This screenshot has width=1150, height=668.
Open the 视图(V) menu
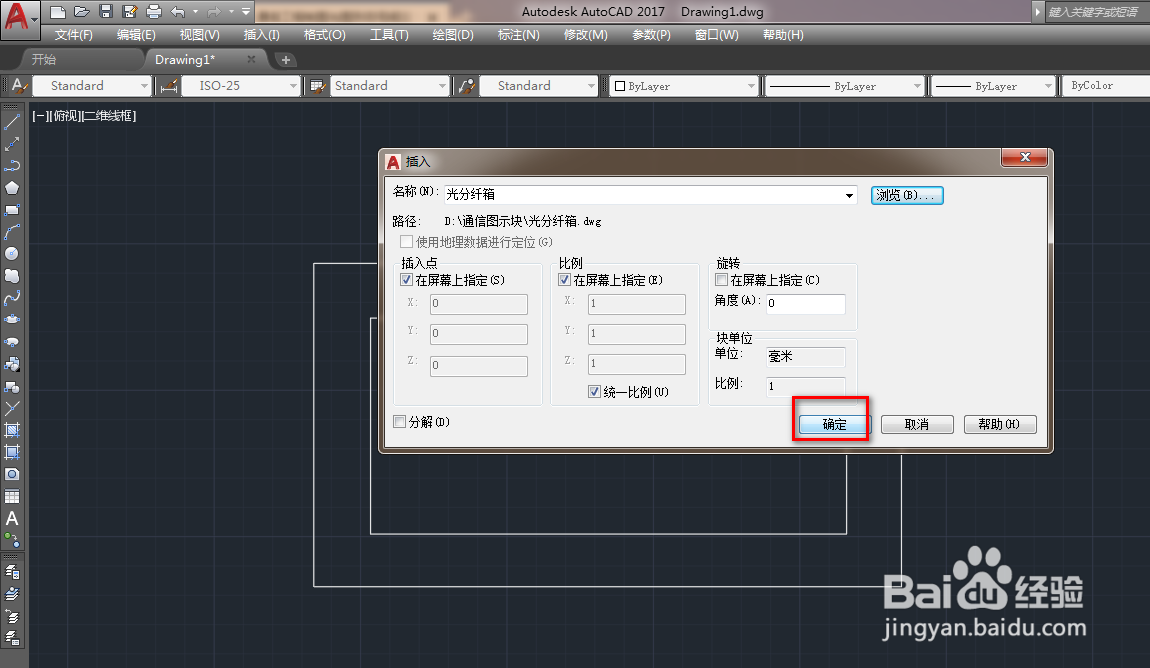(199, 34)
